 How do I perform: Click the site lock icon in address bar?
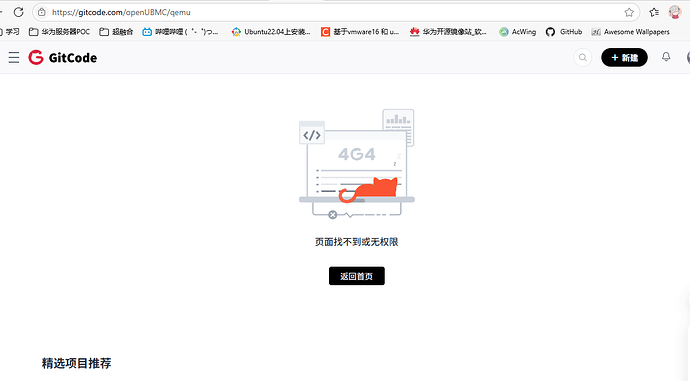coord(41,12)
